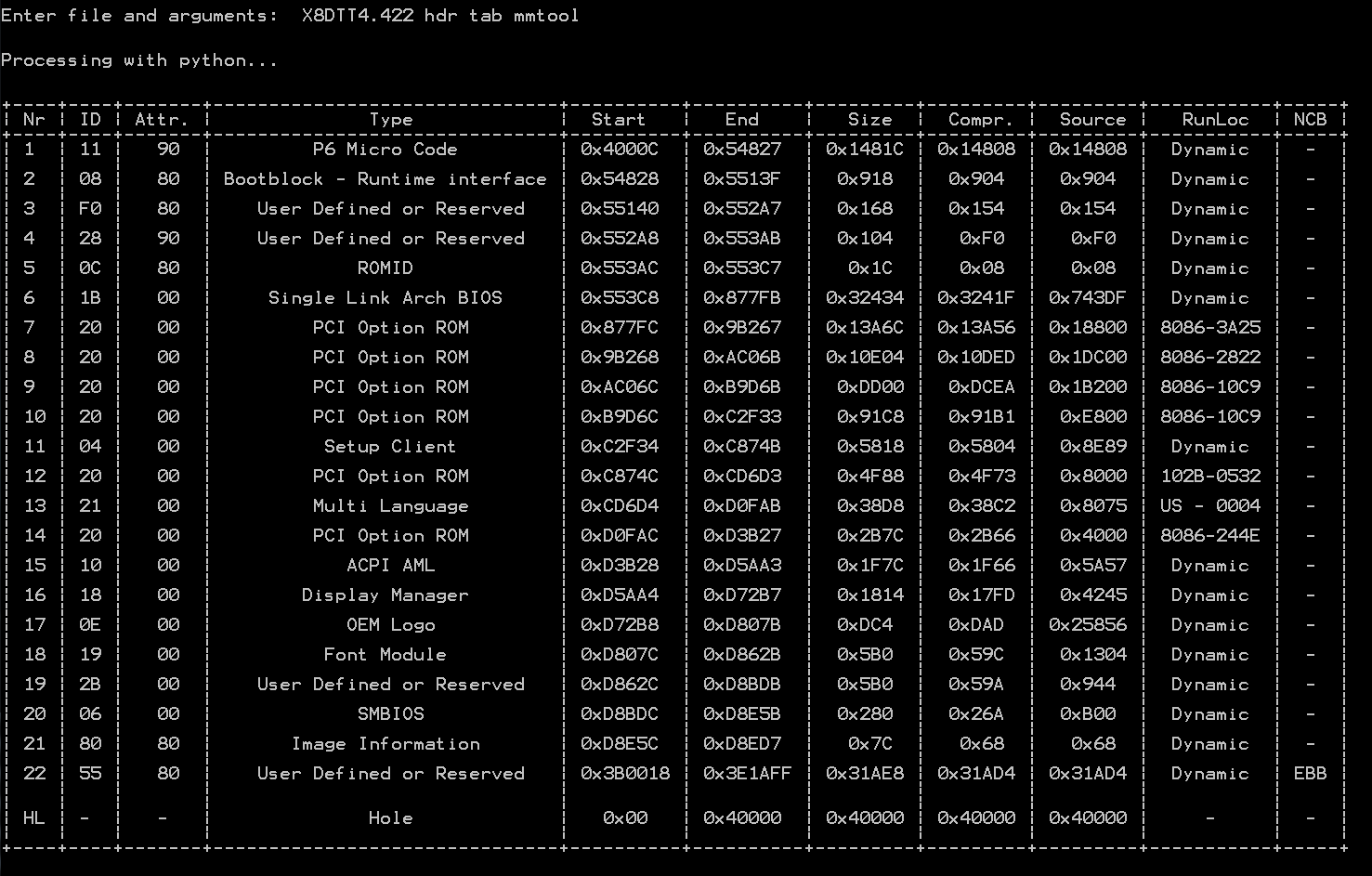Select start address 0x4000C
Screen dimensions: 1372x876
click(619, 149)
